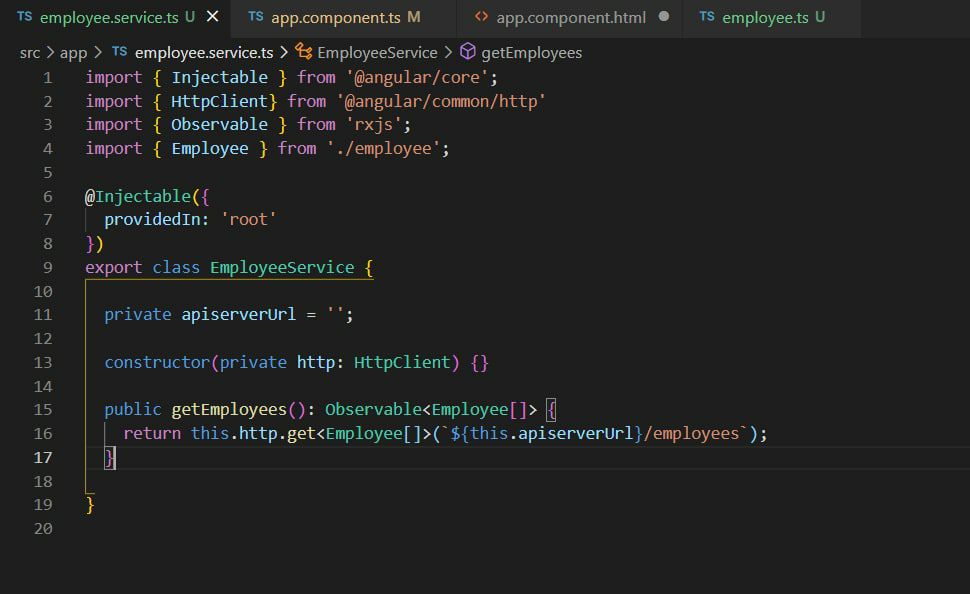Click the apiserverUrl variable on line 11
Screen dimensions: 970x594
pyautogui.click(x=238, y=315)
